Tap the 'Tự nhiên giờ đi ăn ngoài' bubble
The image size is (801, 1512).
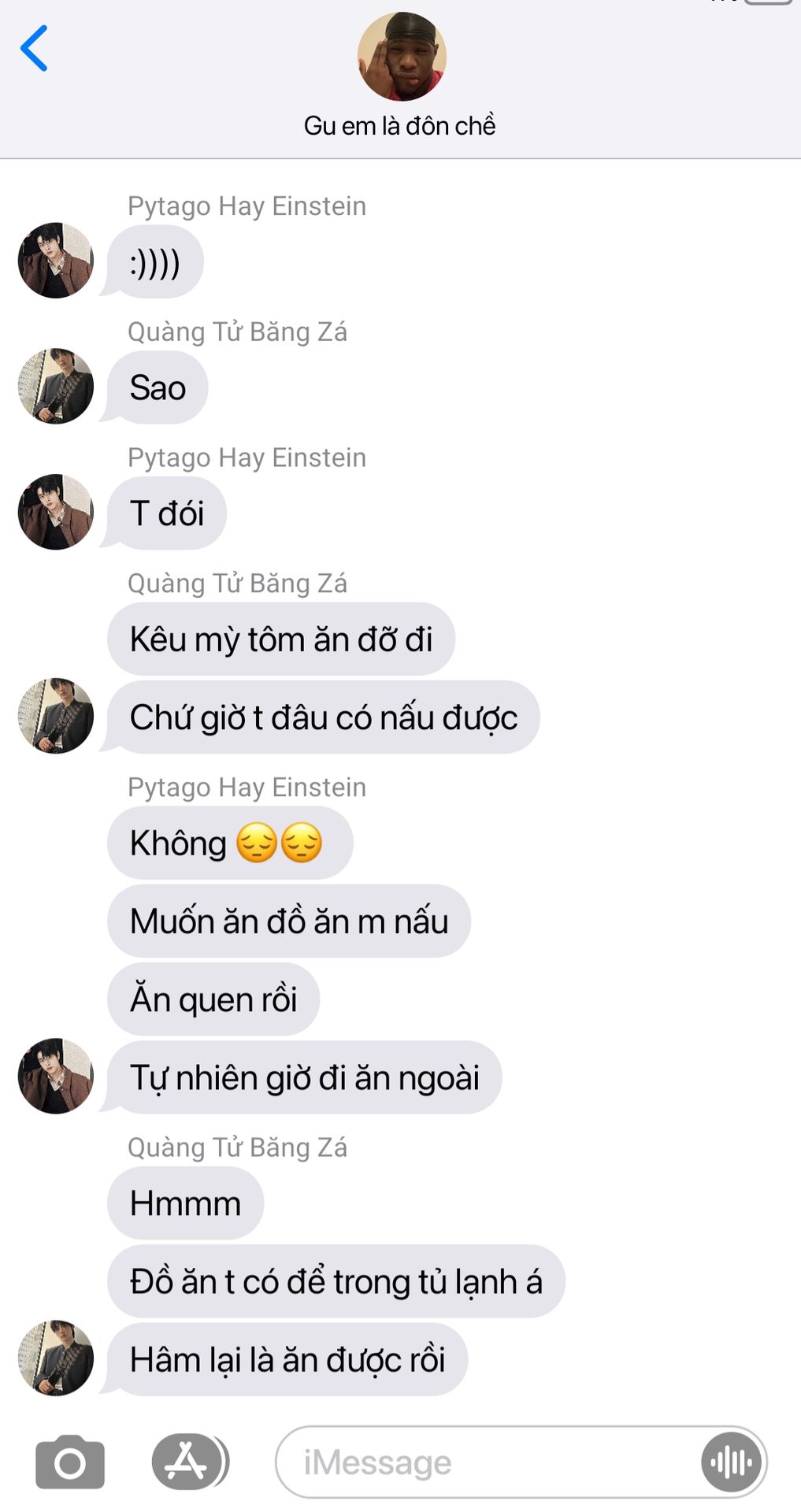coord(305,1077)
